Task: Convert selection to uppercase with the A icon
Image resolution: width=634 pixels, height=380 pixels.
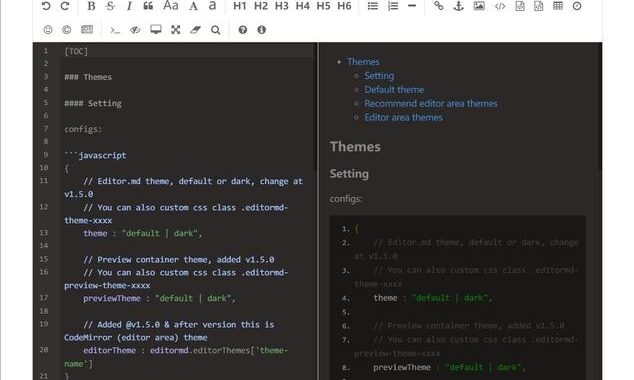Action: (x=193, y=6)
